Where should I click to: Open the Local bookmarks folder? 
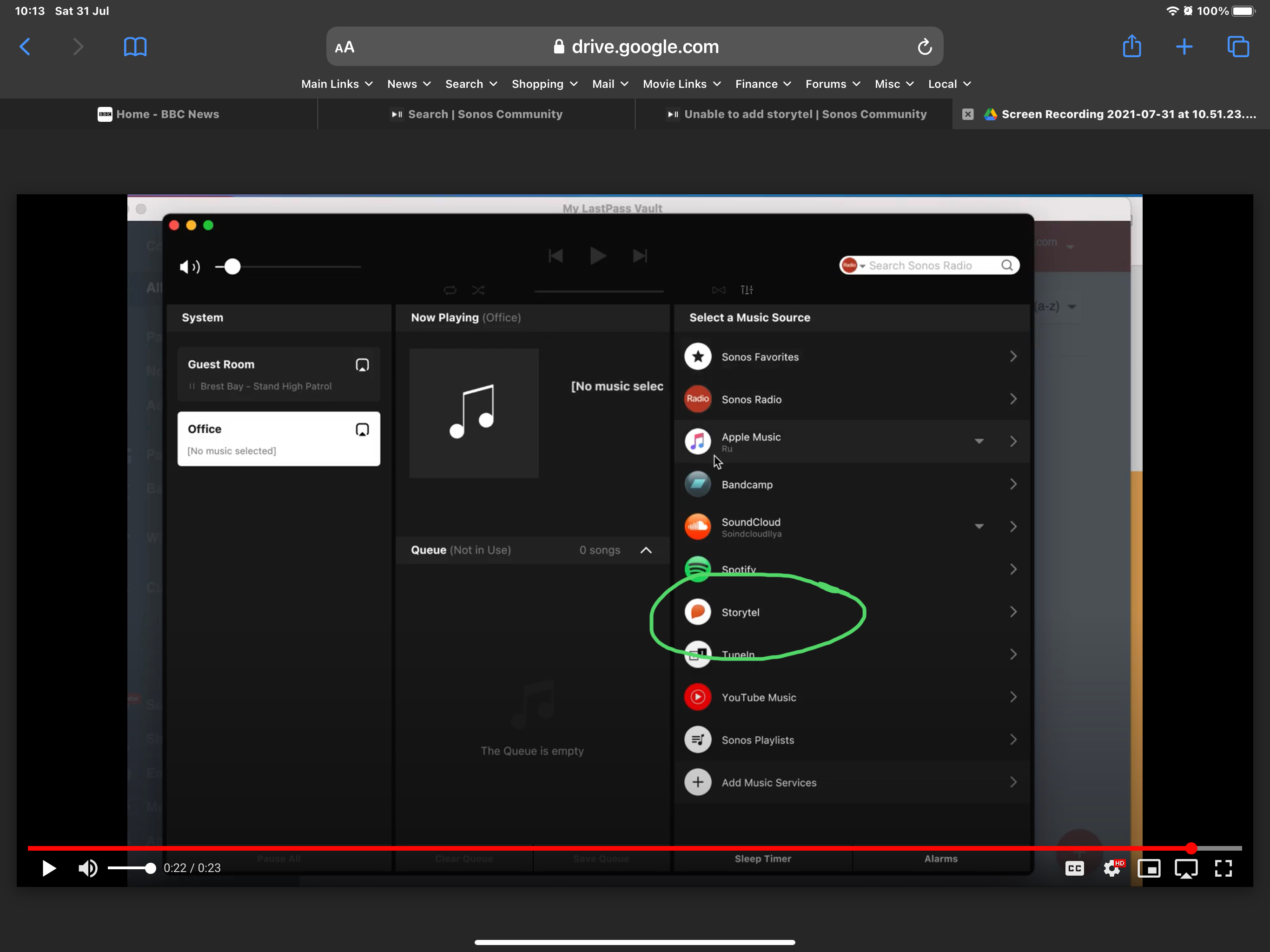(949, 84)
